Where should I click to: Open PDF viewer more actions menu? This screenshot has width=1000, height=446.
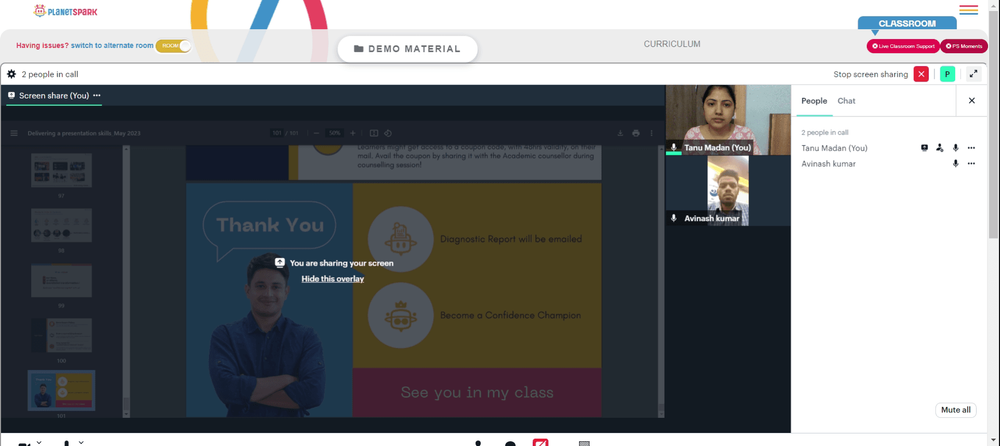pos(651,133)
